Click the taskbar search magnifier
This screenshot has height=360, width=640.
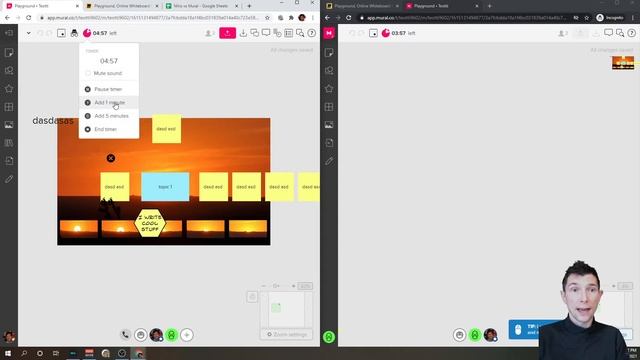click(24, 353)
